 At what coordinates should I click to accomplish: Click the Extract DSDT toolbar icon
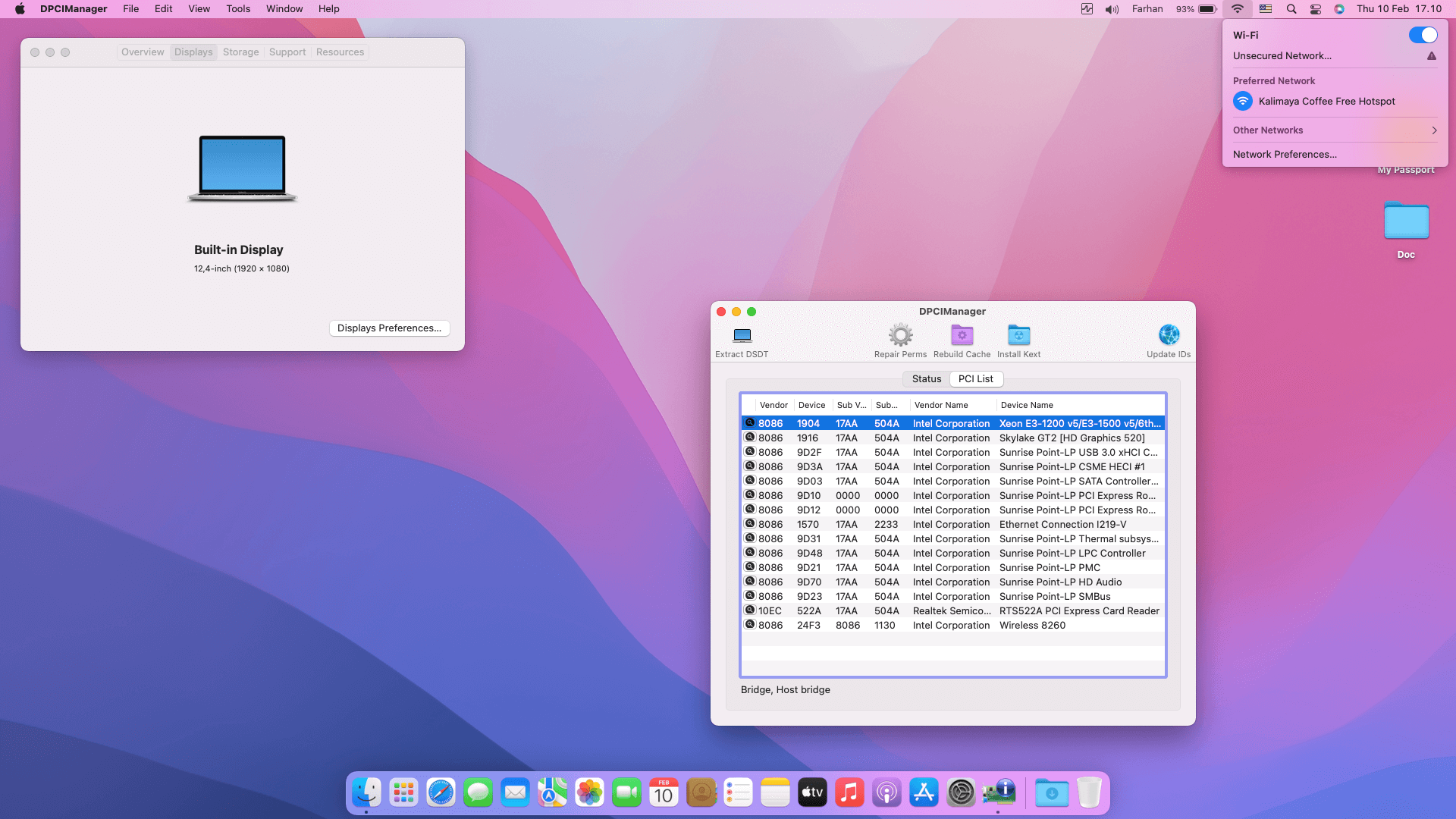(742, 335)
